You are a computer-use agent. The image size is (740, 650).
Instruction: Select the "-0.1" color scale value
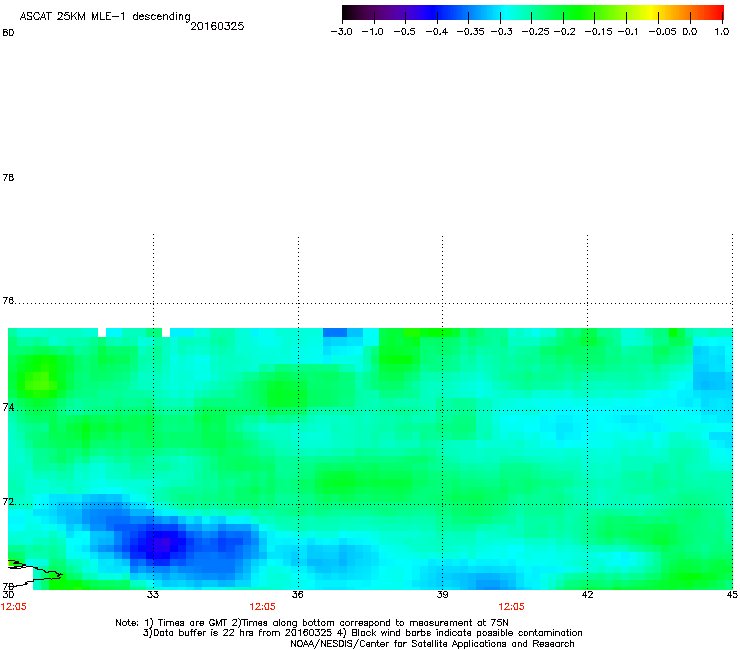[628, 32]
